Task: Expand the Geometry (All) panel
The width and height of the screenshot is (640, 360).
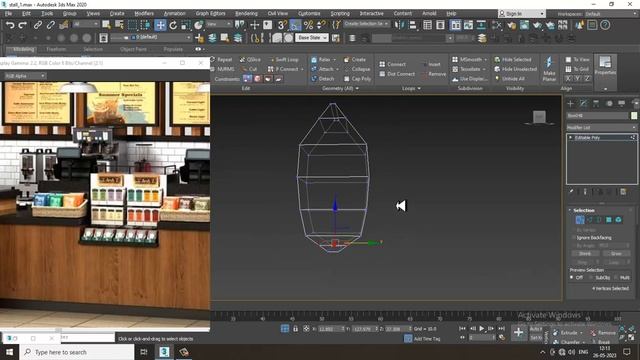Action: pos(340,88)
